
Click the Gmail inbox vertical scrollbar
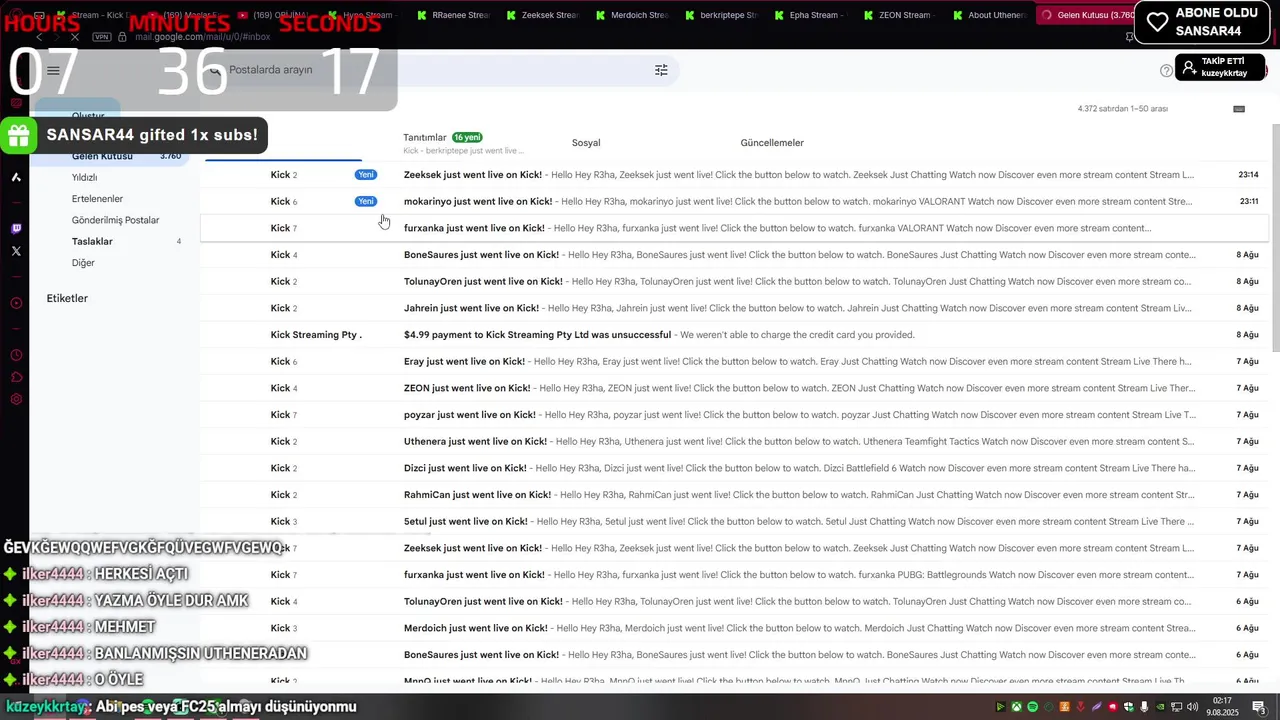[x=1274, y=240]
